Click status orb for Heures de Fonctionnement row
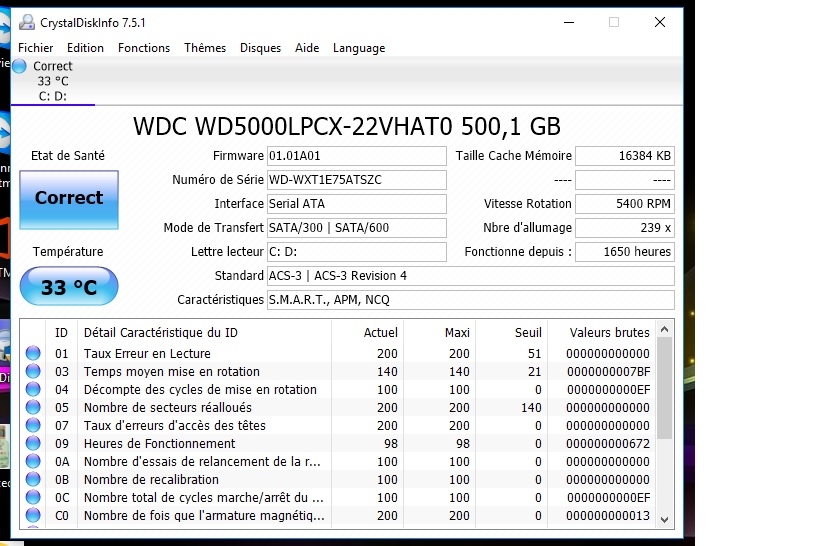The height and width of the screenshot is (546, 819). pos(33,443)
